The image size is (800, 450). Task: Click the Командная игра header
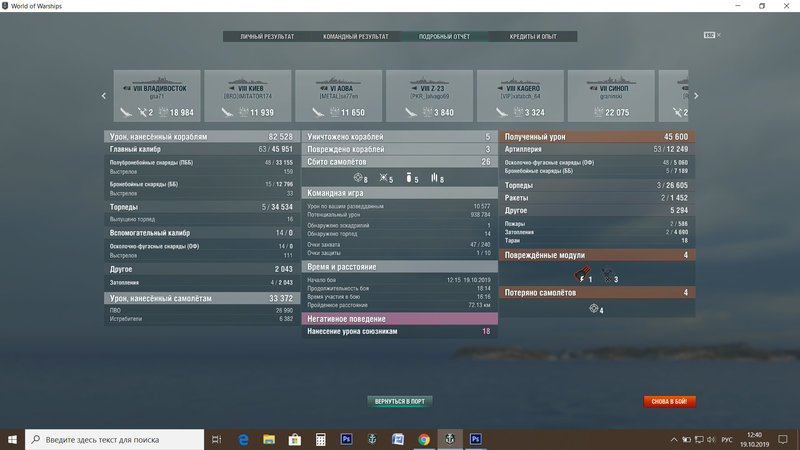399,193
